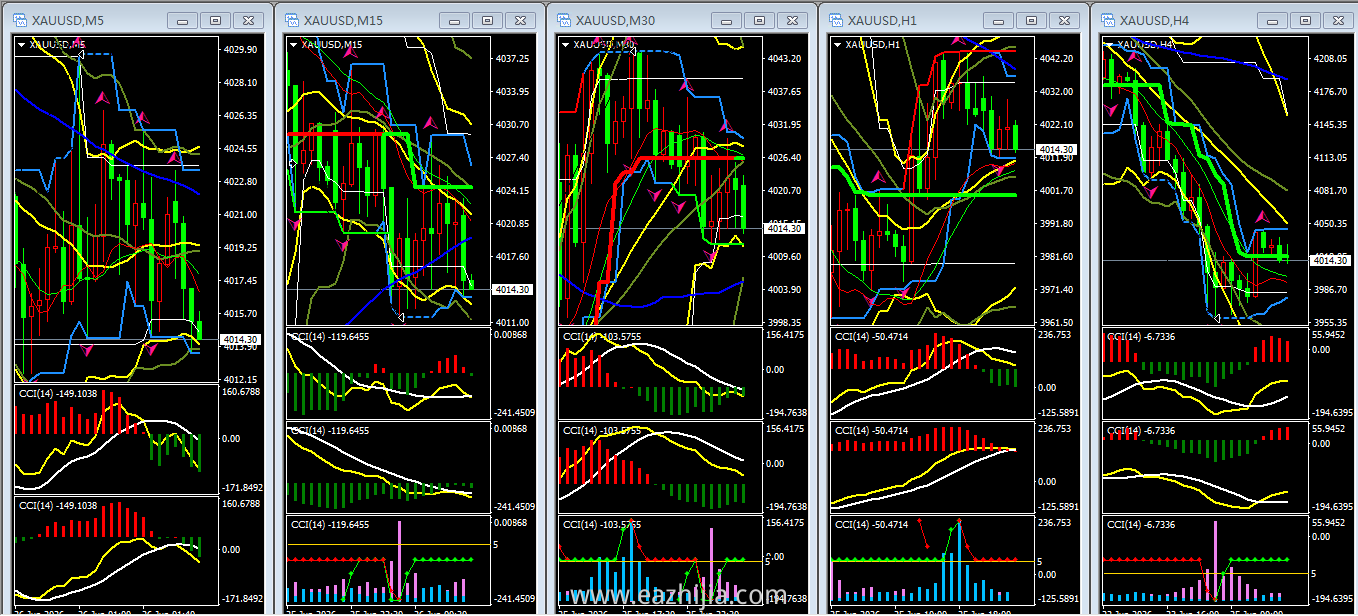This screenshot has height=616, width=1358.
Task: Select the XAUUSD,M5 window title text
Action: (x=69, y=20)
